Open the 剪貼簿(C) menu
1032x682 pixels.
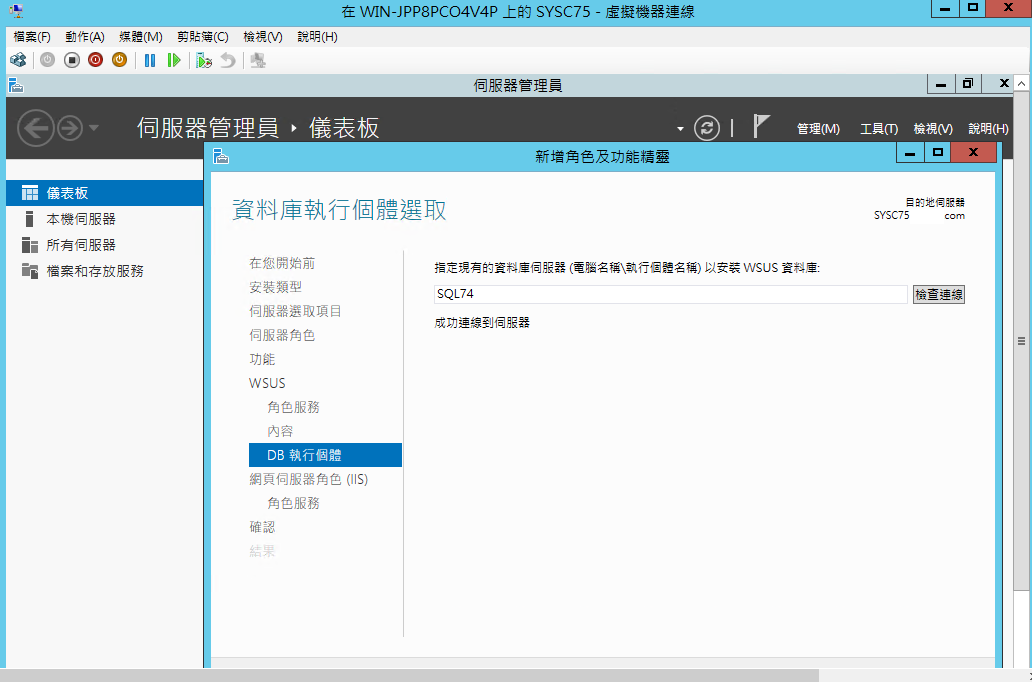coord(203,37)
